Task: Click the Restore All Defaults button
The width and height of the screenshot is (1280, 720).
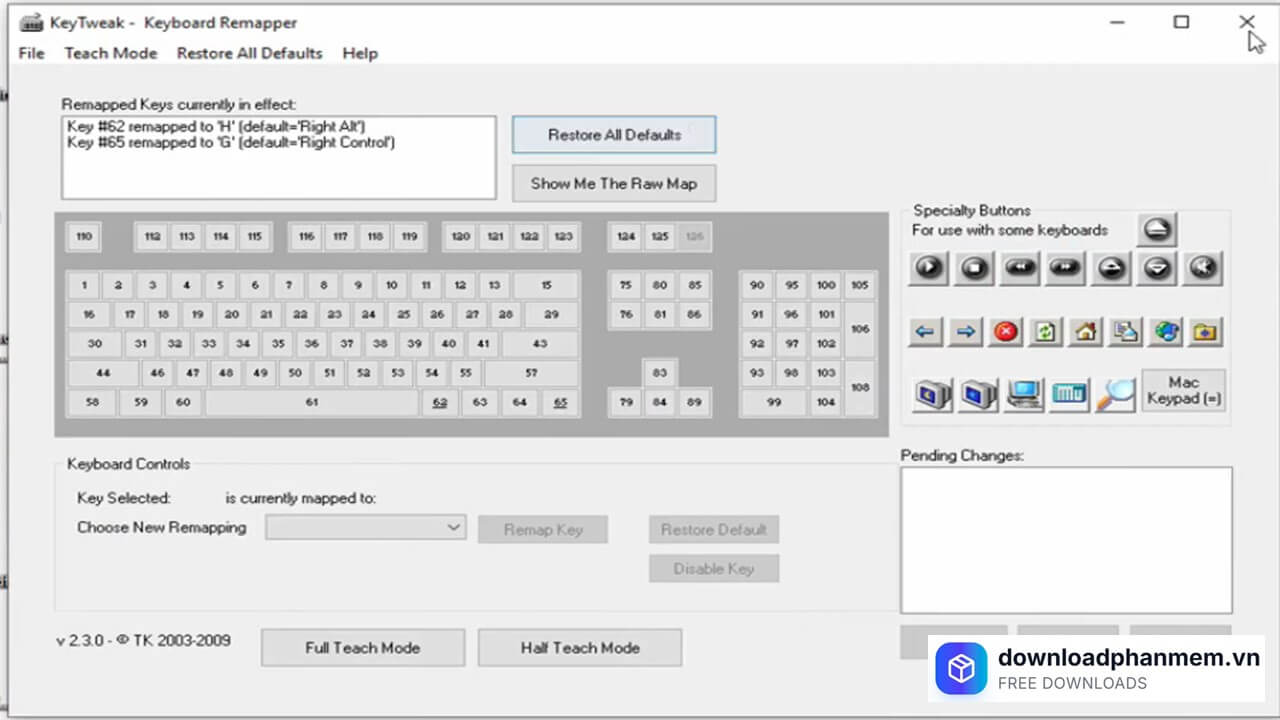Action: click(614, 135)
